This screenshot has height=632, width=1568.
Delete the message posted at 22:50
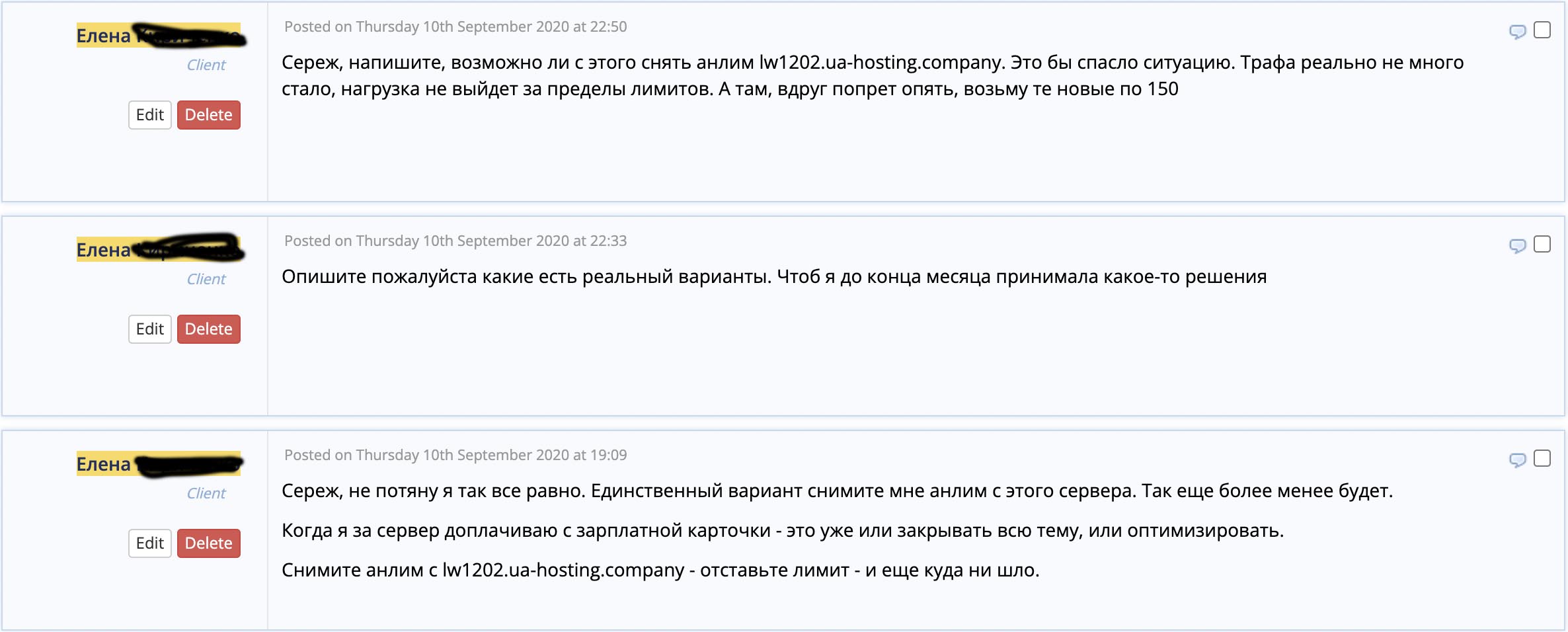click(208, 115)
